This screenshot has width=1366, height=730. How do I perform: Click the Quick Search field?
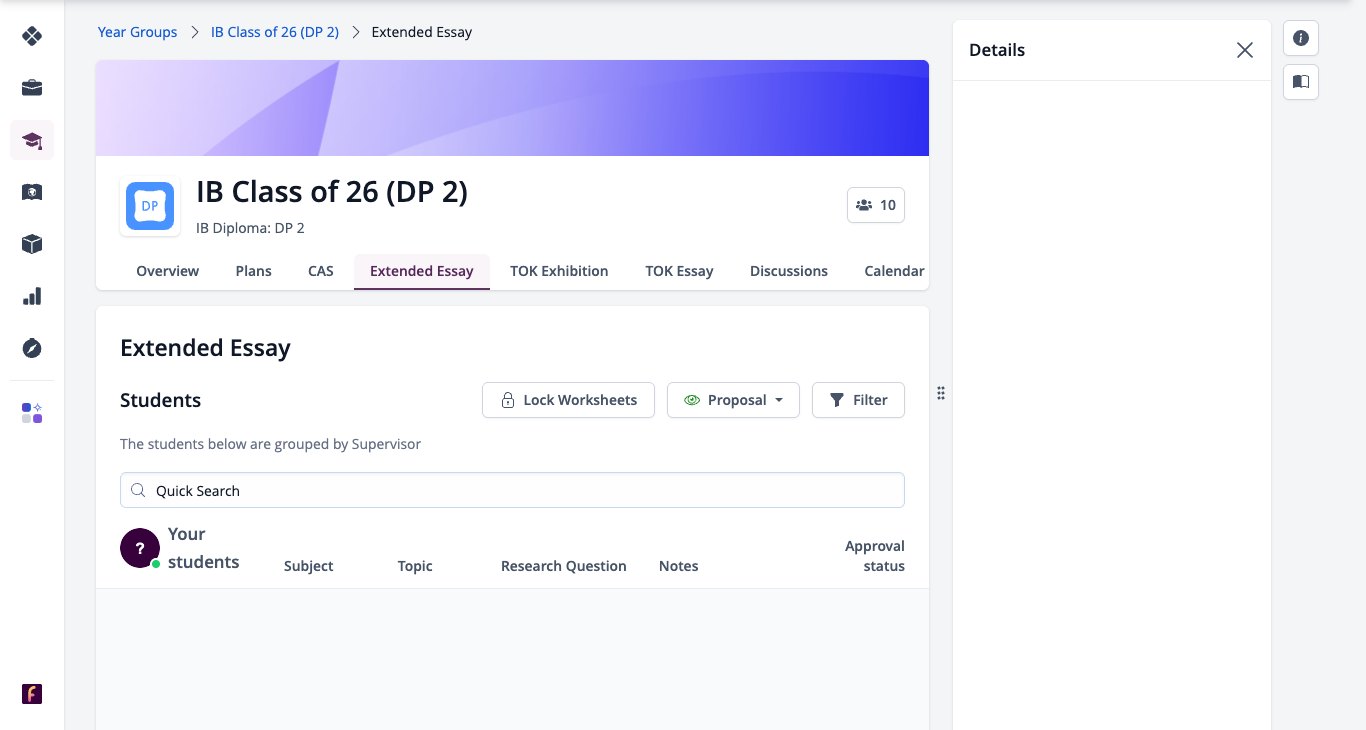coord(512,490)
